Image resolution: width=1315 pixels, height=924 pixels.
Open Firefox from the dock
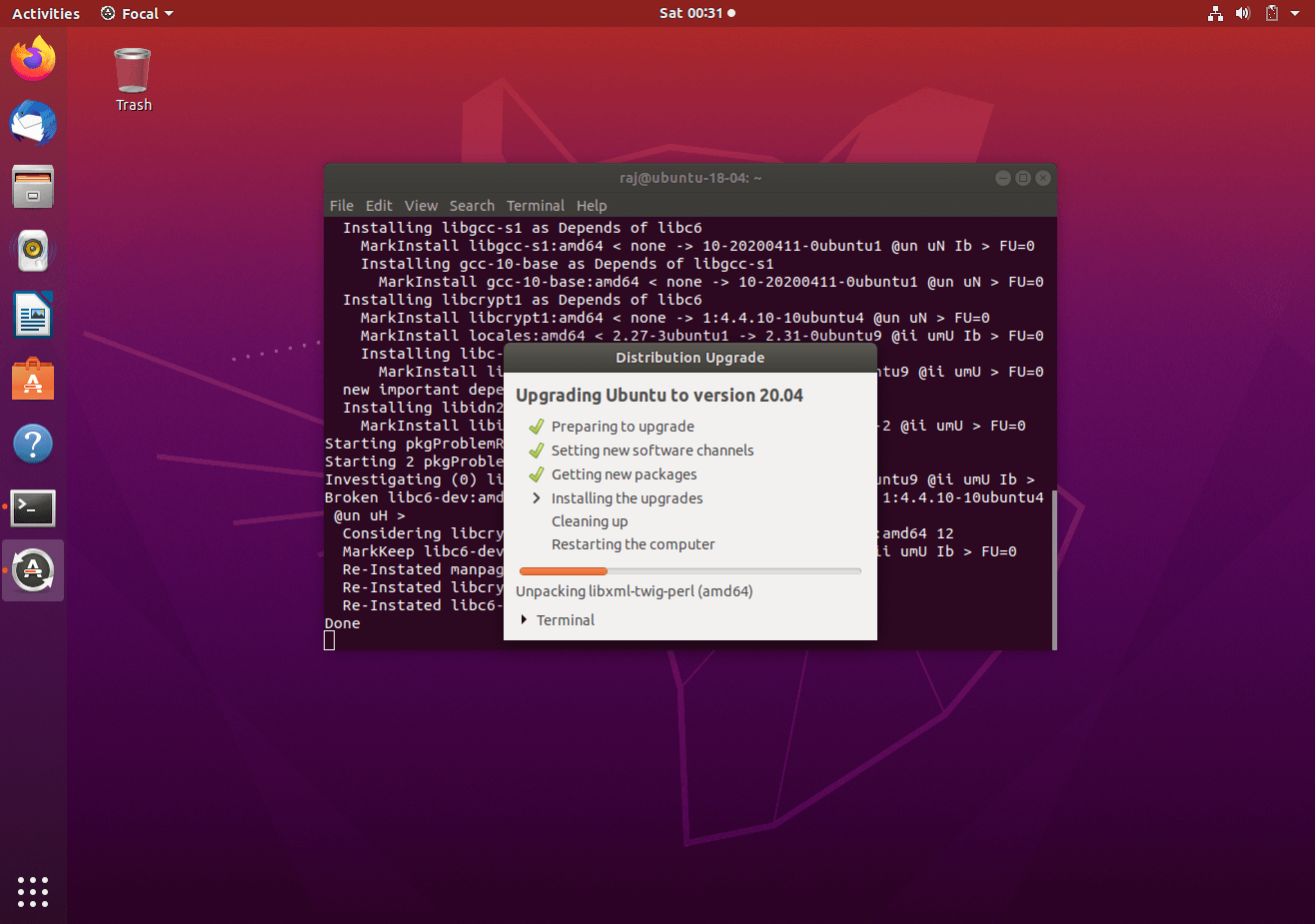click(x=33, y=59)
